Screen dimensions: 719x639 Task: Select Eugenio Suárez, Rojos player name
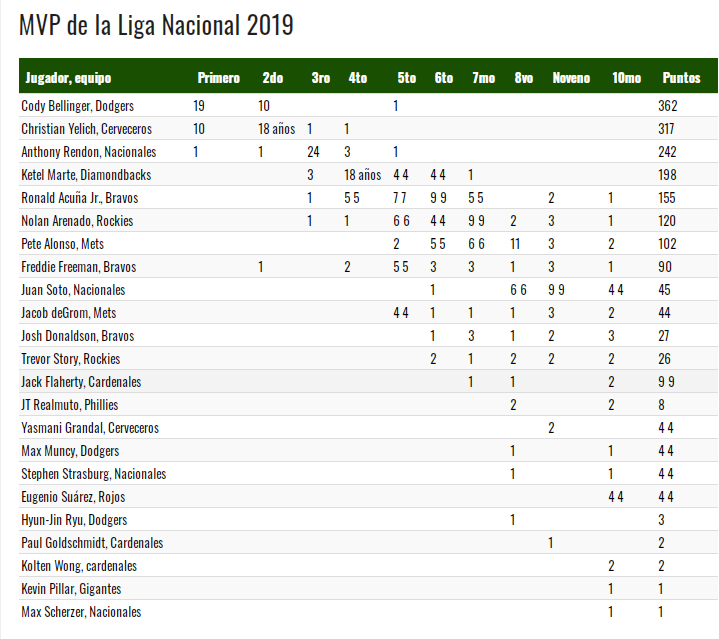[x=73, y=497]
